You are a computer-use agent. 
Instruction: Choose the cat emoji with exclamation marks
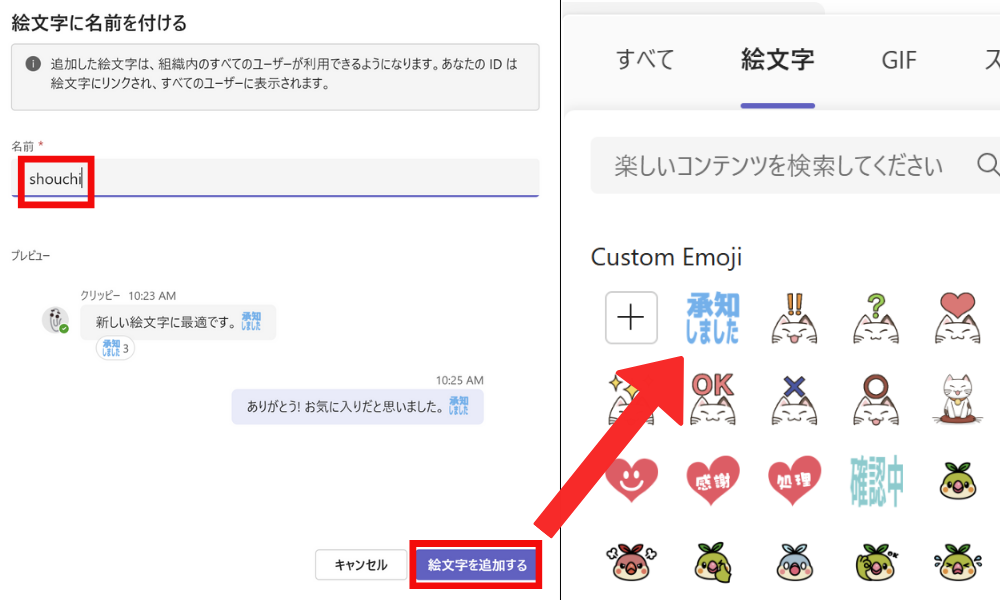coord(794,318)
